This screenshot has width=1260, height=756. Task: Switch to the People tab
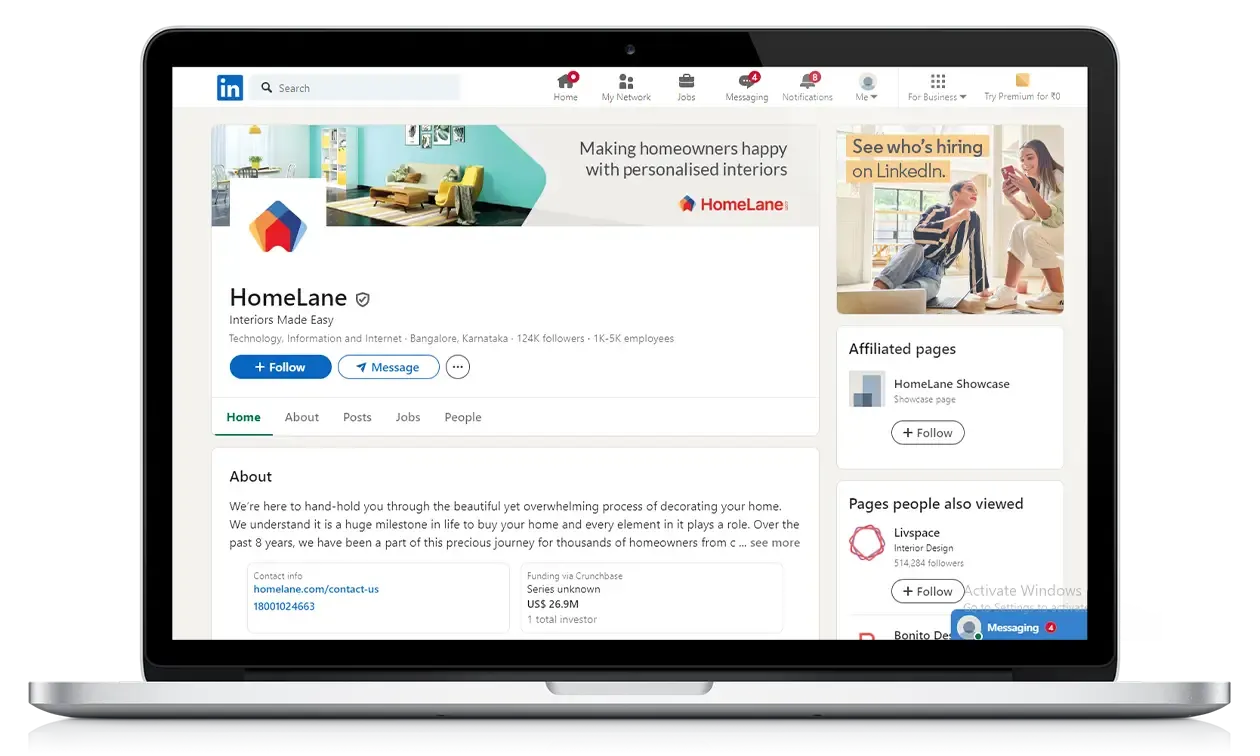coord(462,417)
